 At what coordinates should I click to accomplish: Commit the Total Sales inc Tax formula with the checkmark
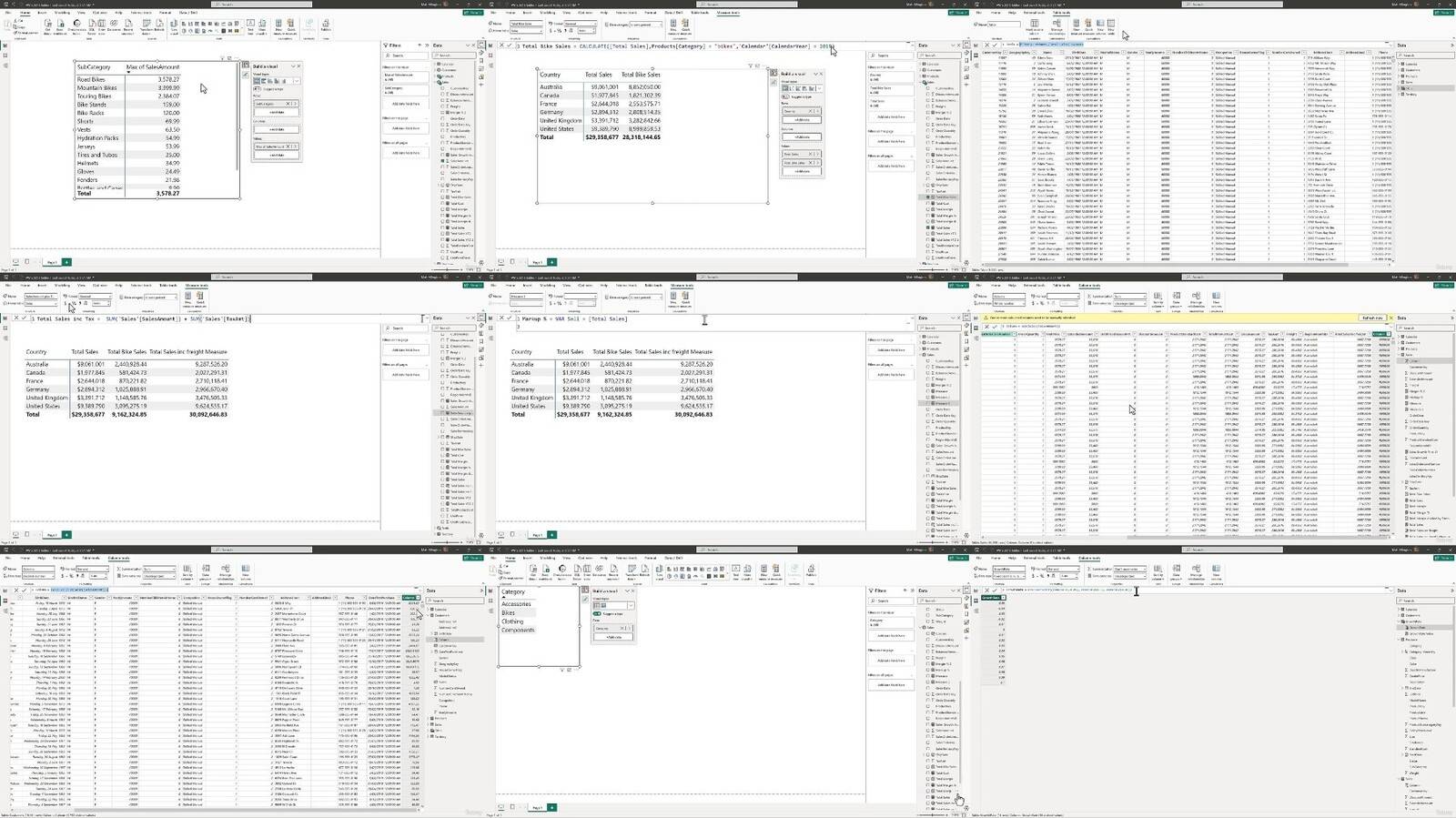pos(25,318)
